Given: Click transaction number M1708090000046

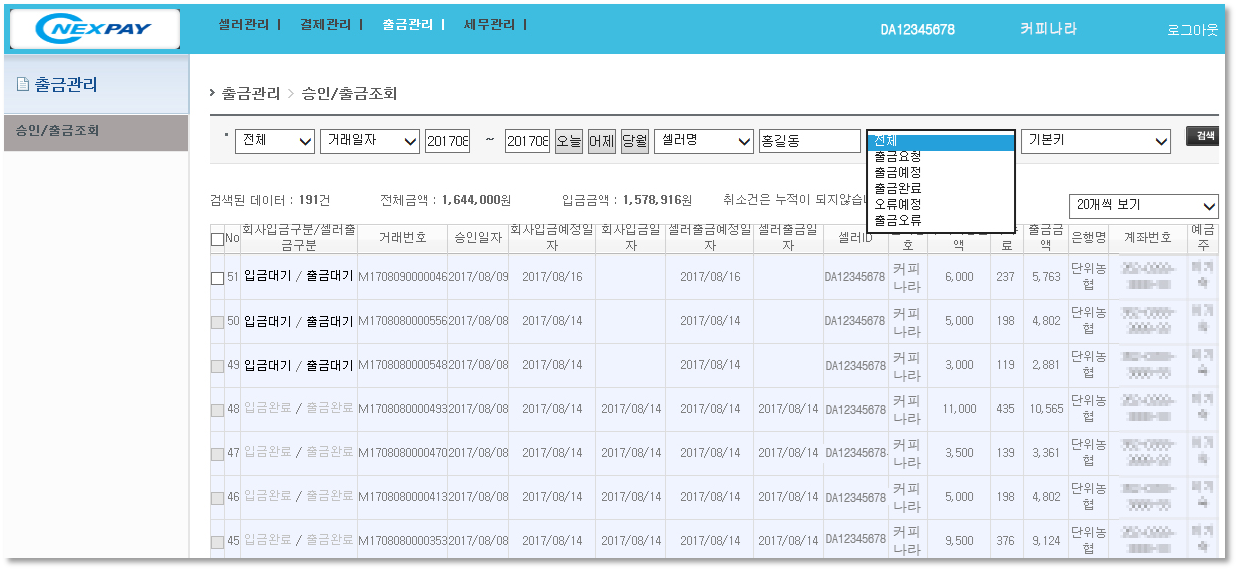Looking at the screenshot, I should (x=402, y=277).
